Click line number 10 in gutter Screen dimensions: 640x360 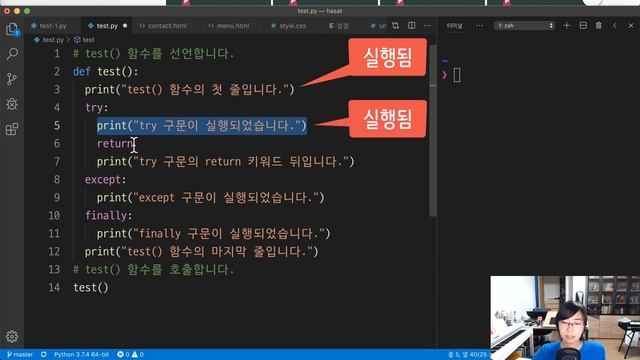point(54,215)
